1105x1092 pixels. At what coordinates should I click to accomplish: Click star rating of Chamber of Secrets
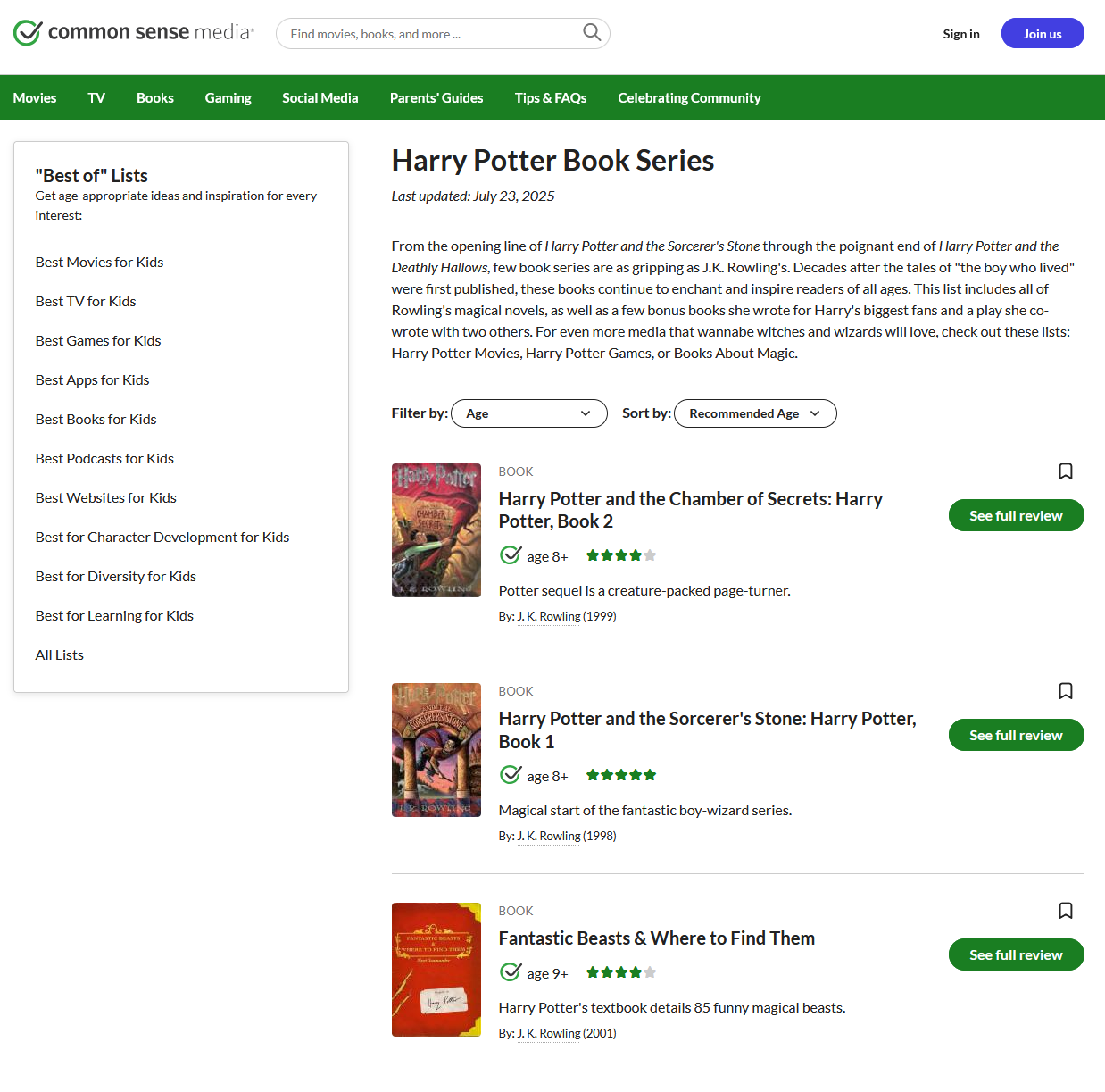(x=621, y=555)
